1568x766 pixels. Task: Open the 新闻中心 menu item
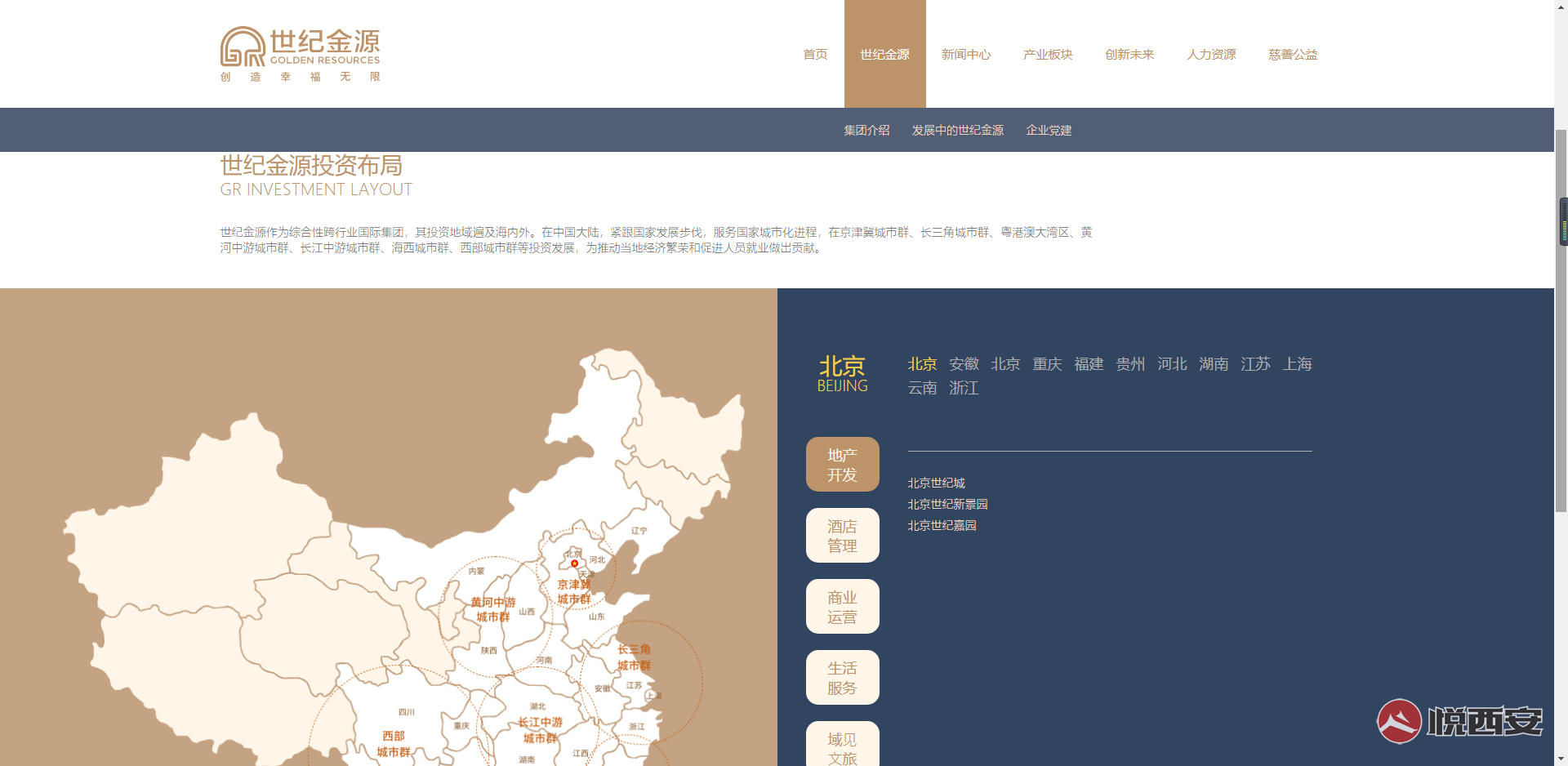point(966,54)
